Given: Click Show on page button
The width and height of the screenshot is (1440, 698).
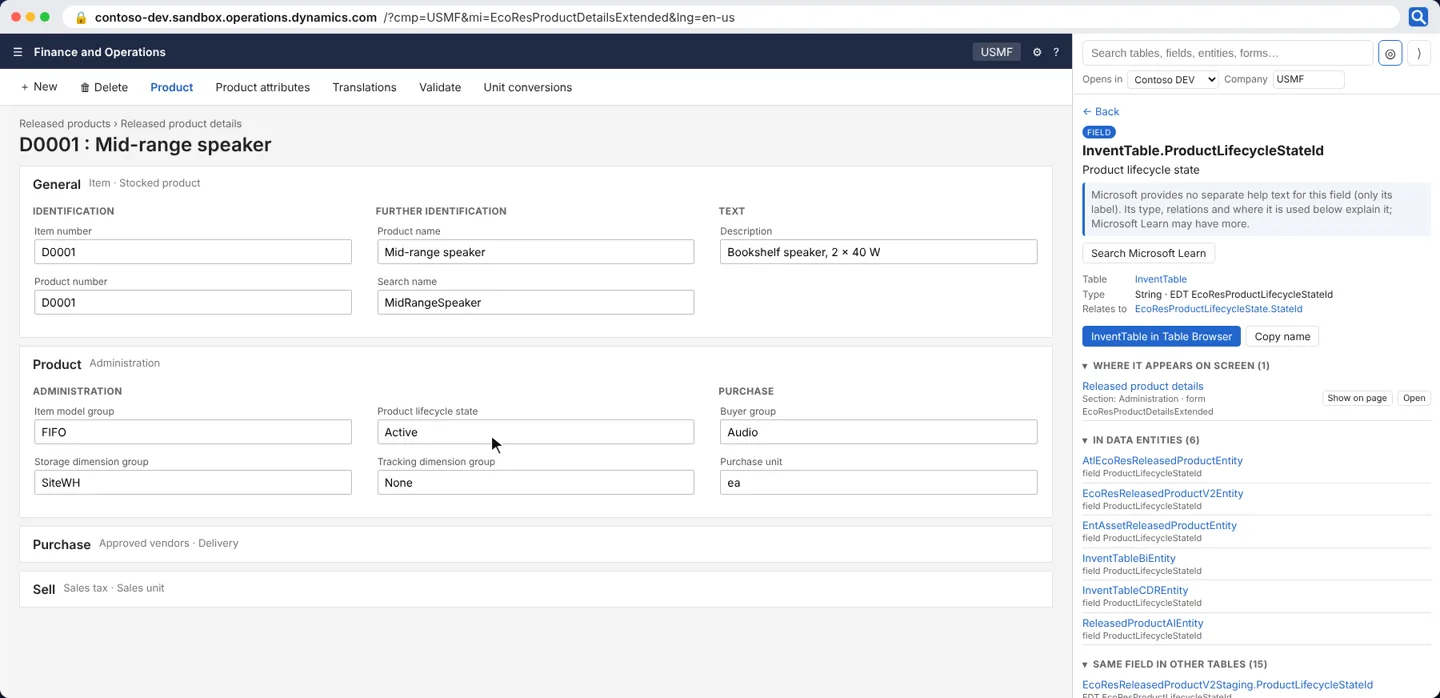Looking at the screenshot, I should tap(1357, 398).
